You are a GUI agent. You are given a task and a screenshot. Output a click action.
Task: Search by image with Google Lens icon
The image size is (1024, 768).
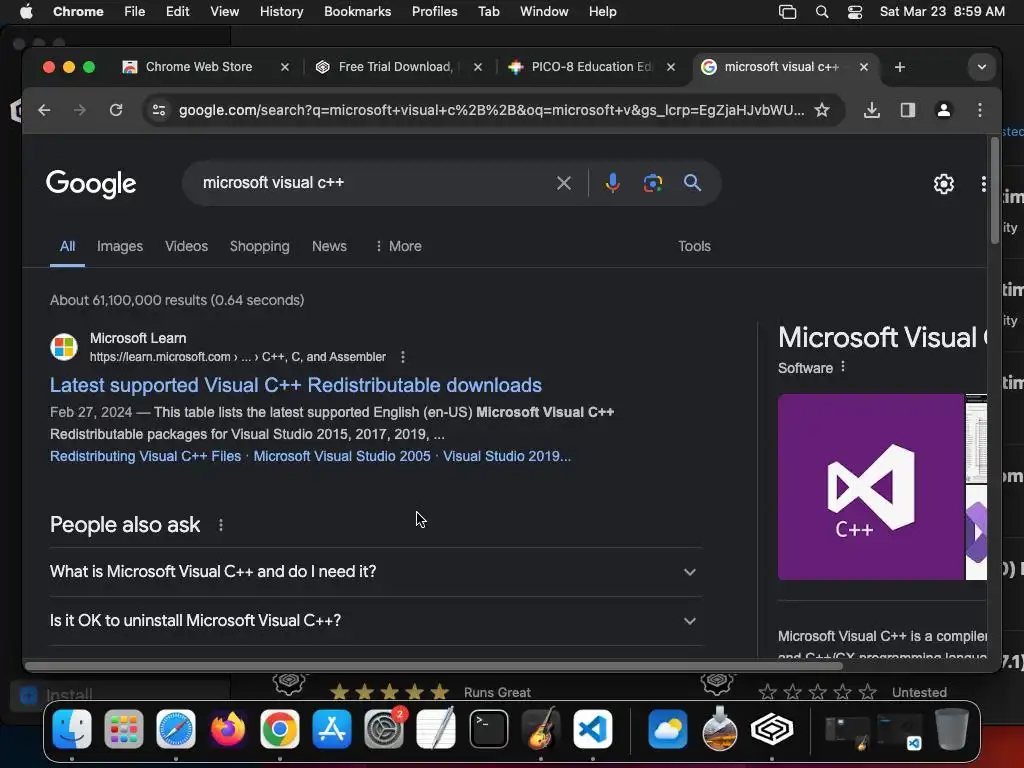pyautogui.click(x=652, y=183)
